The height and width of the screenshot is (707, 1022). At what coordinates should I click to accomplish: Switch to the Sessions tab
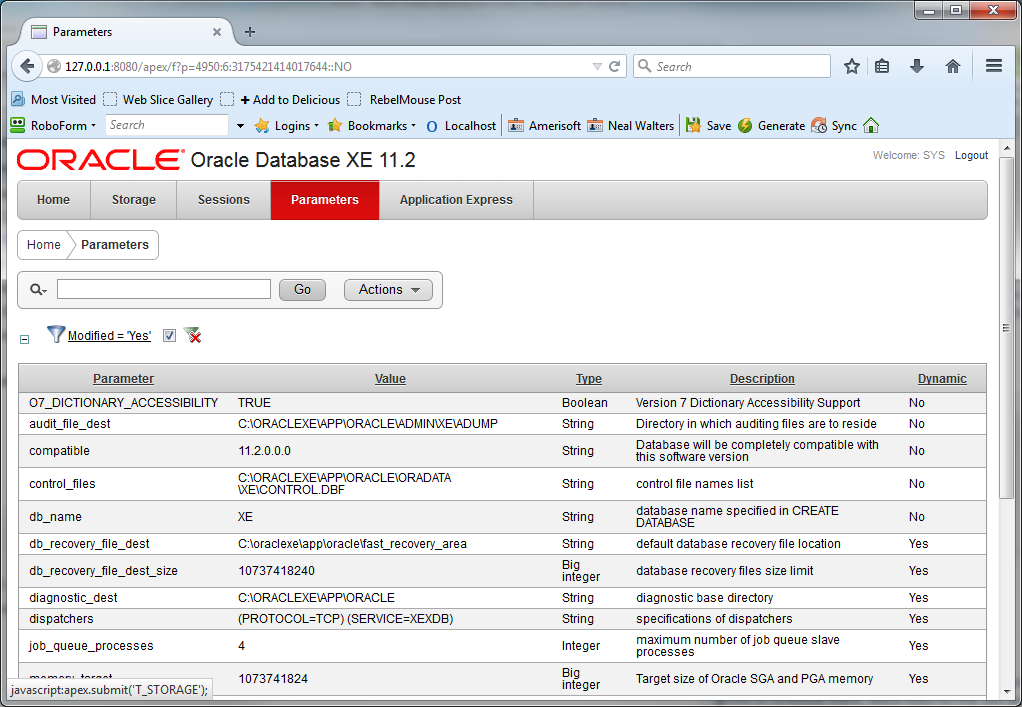point(224,200)
